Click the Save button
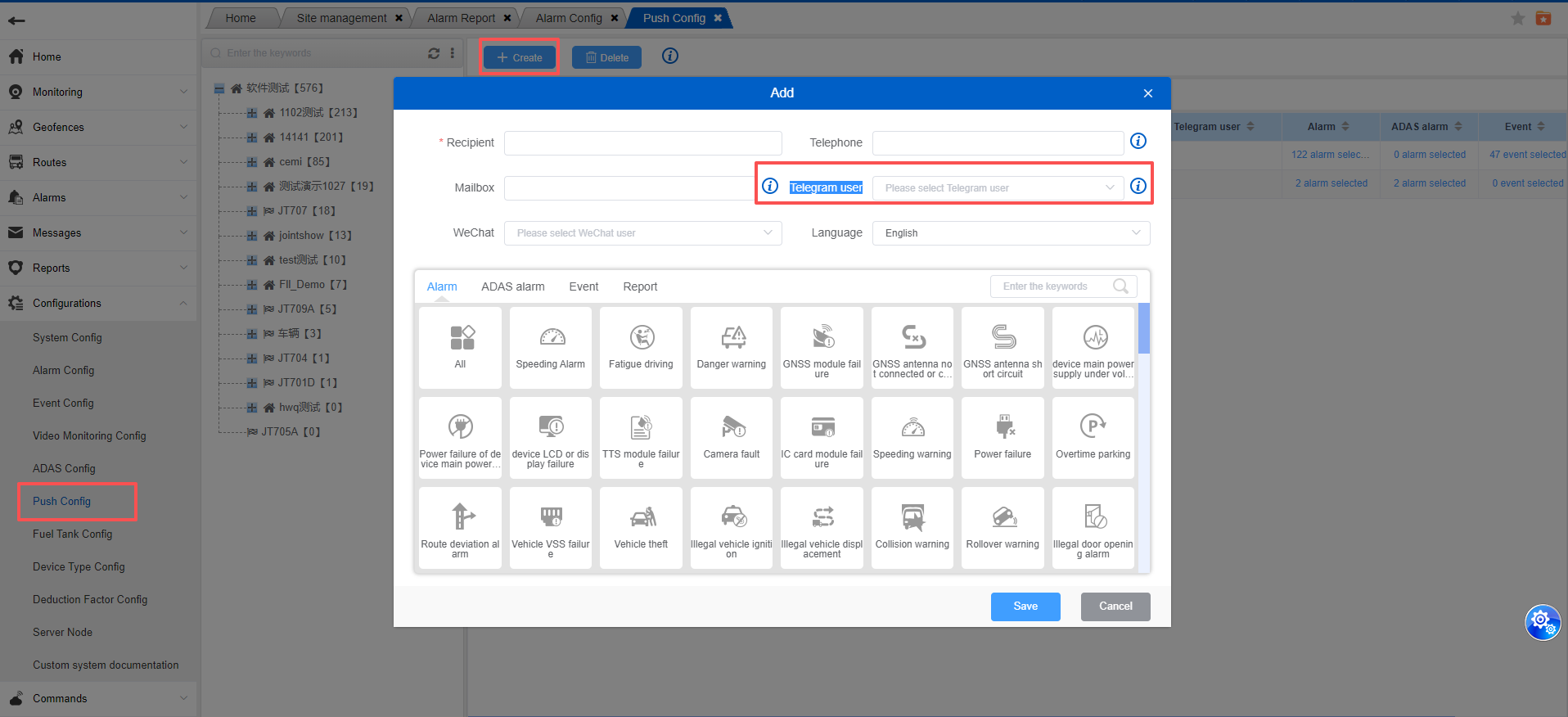 1025,607
